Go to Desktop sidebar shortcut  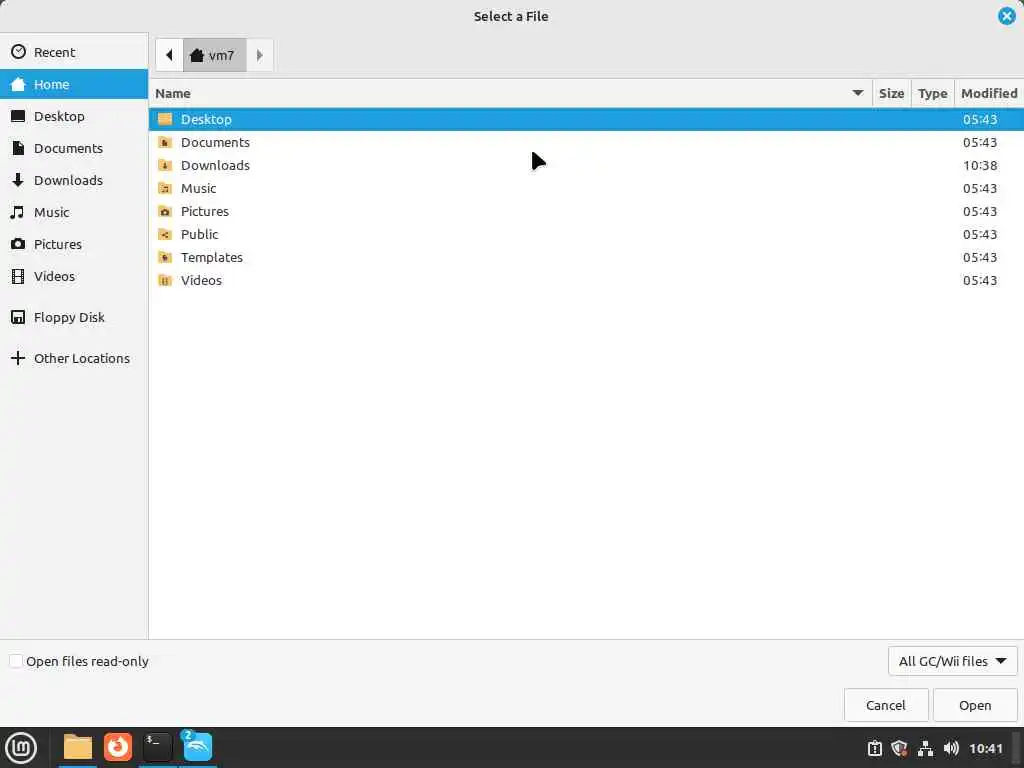point(74,116)
